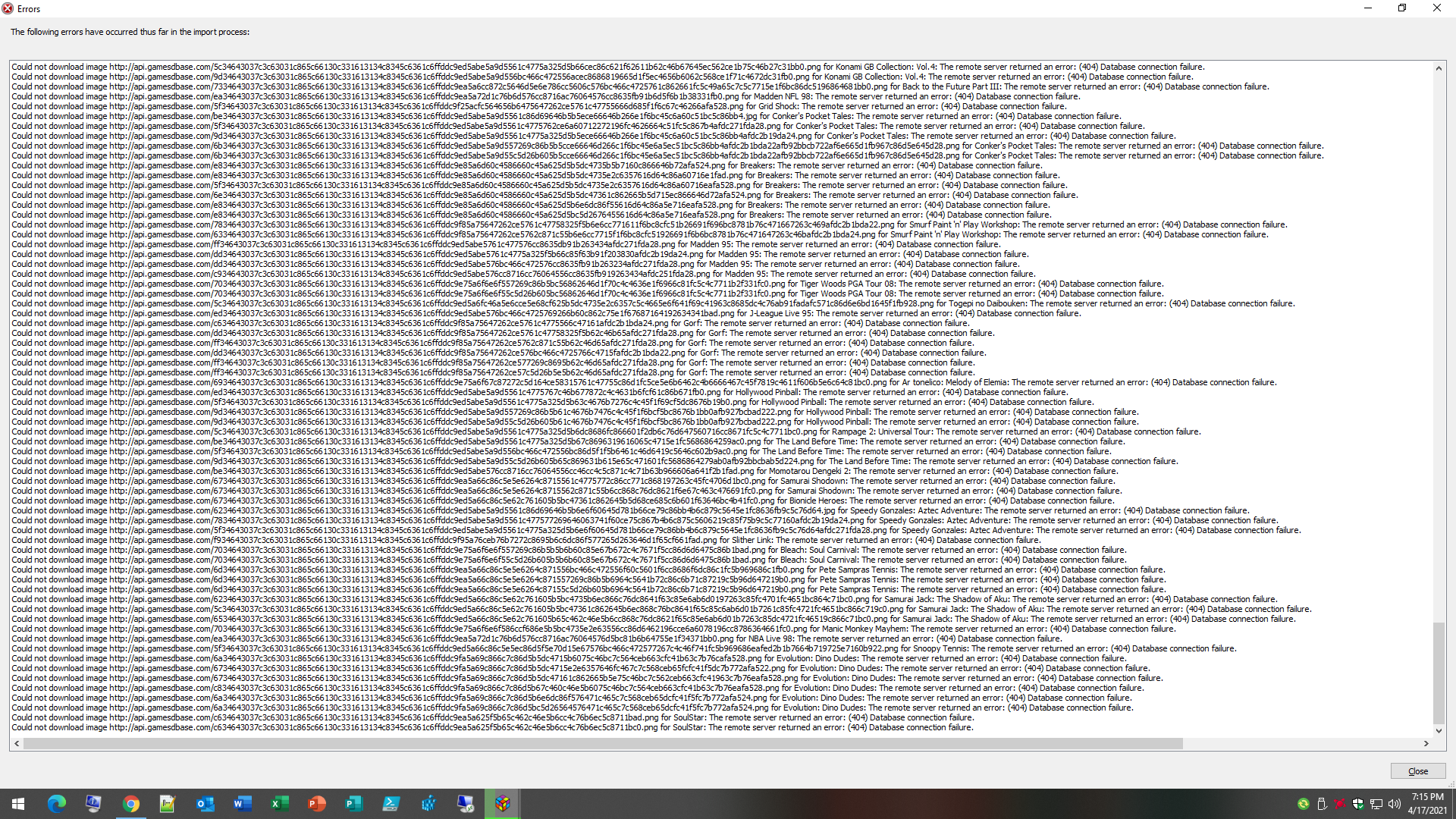Image resolution: width=1456 pixels, height=819 pixels.
Task: Click the Close button in Errors dialog
Action: click(1417, 771)
